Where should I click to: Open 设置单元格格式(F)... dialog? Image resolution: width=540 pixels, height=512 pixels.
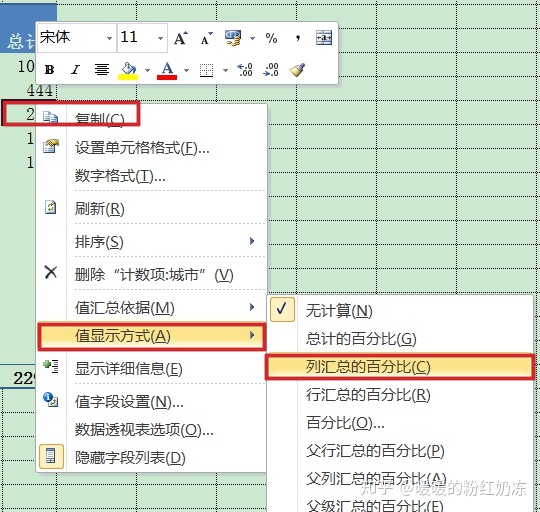(152, 148)
